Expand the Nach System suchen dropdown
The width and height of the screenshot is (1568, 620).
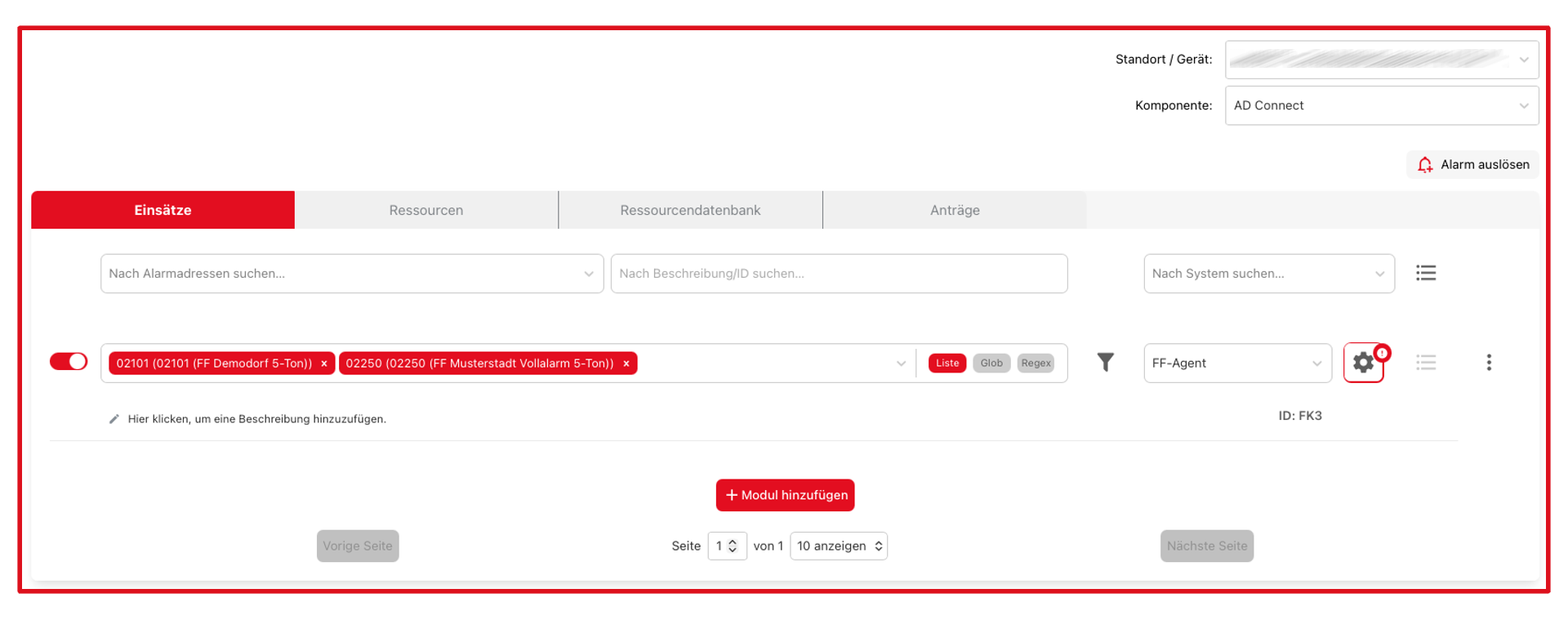(1269, 274)
